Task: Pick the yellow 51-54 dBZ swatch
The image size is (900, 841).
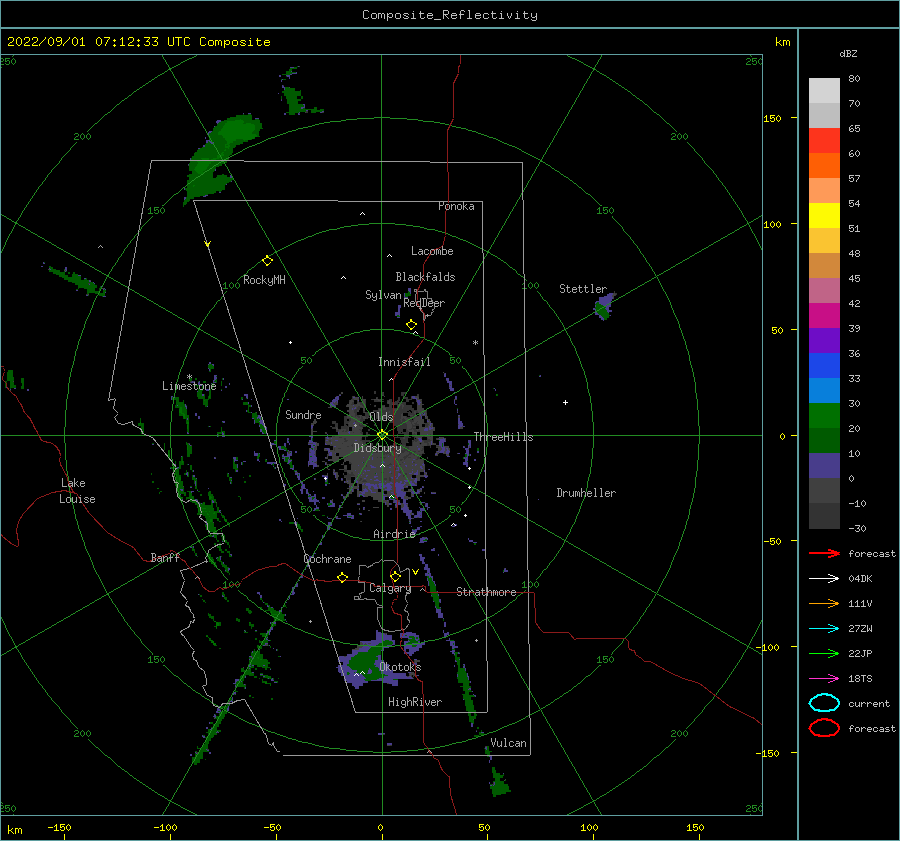Action: pyautogui.click(x=824, y=216)
